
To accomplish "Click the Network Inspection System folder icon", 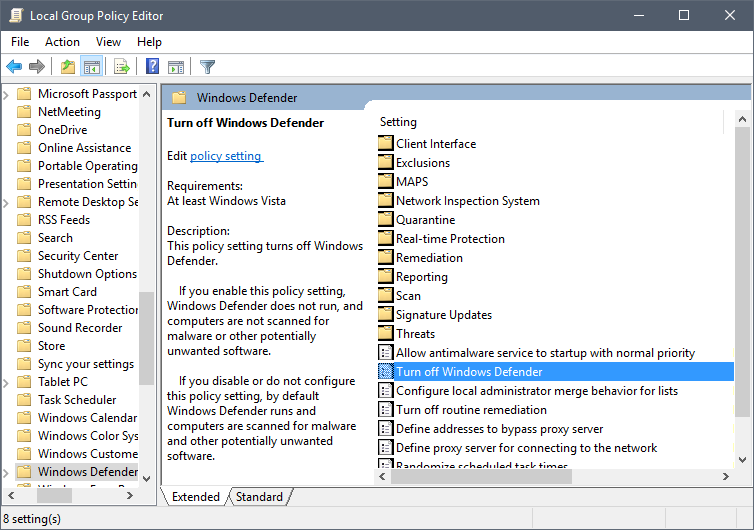I will 386,200.
